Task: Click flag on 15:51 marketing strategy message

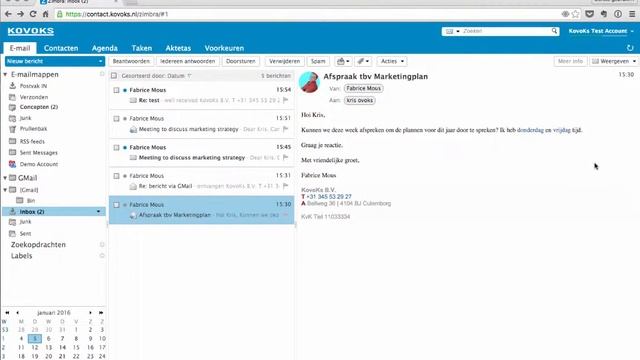Action: pos(285,129)
